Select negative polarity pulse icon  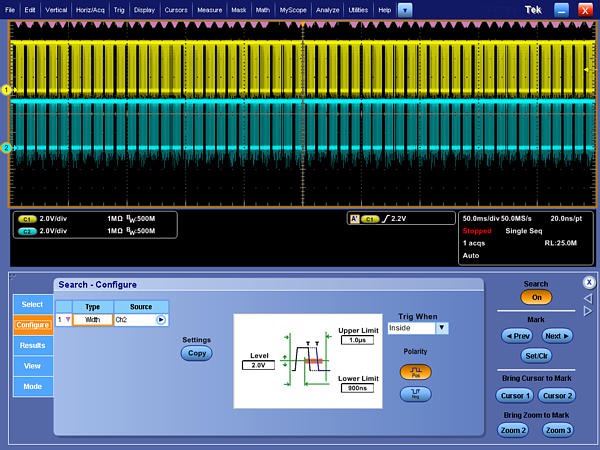pyautogui.click(x=414, y=395)
